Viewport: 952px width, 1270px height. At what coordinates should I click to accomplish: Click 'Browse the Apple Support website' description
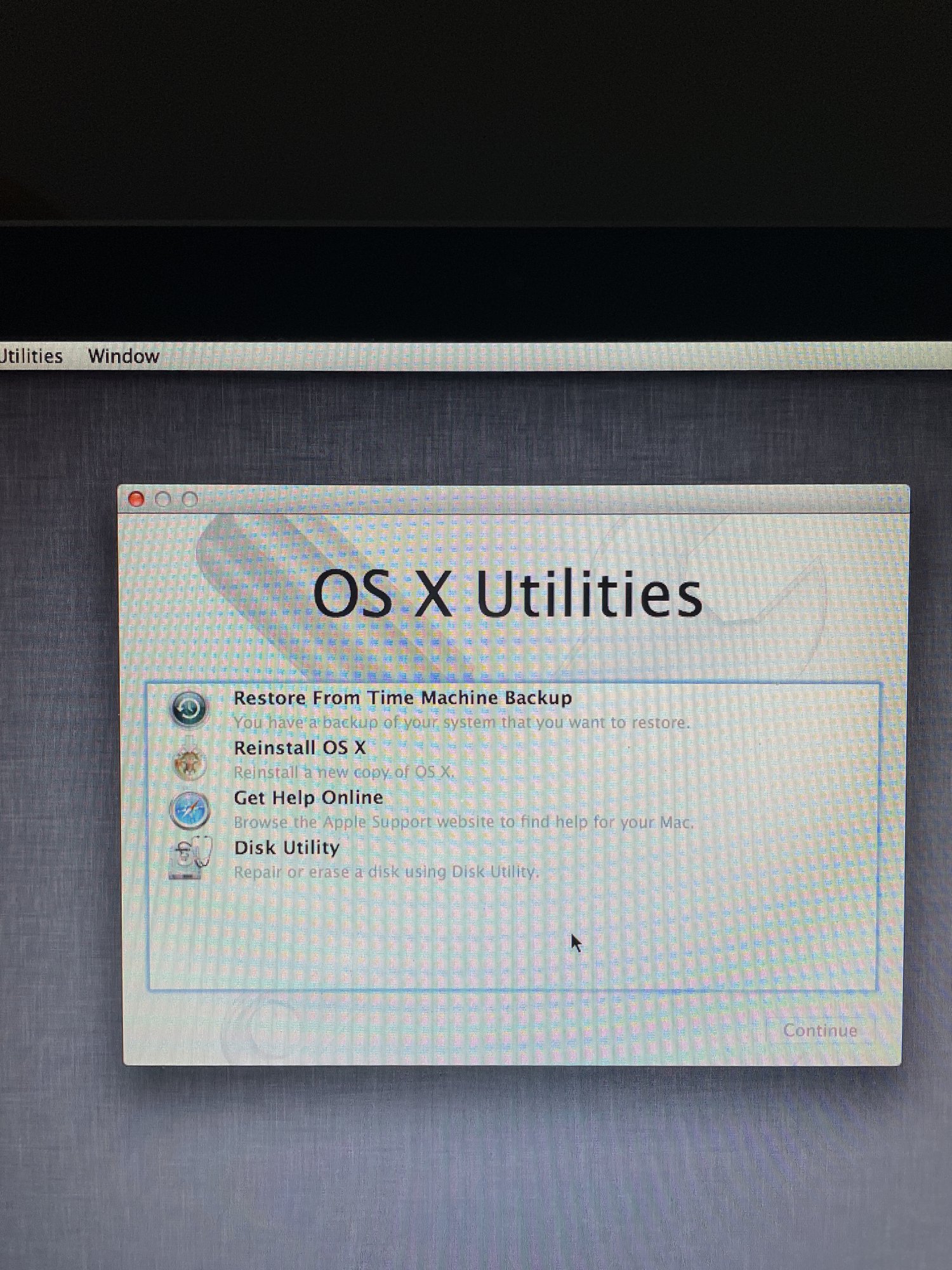click(x=463, y=822)
